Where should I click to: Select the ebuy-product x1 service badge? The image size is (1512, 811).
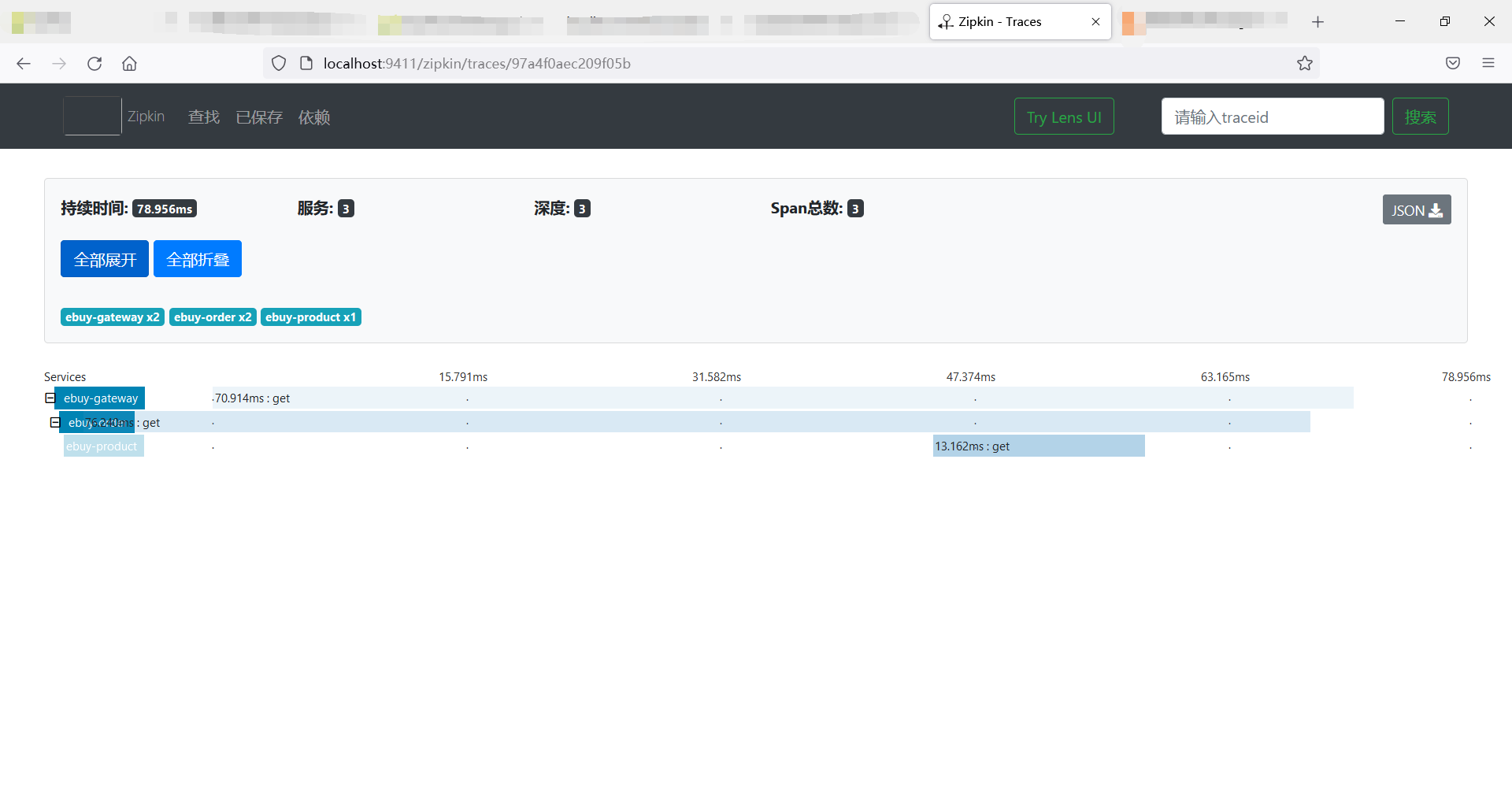coord(311,317)
